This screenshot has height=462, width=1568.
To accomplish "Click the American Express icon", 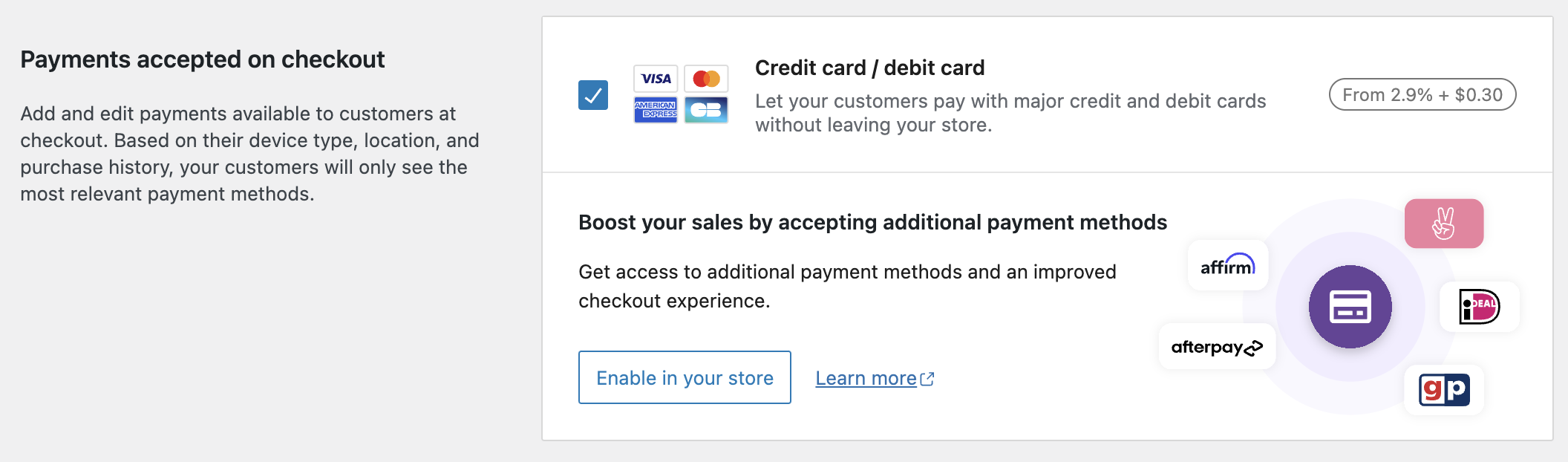I will pyautogui.click(x=656, y=110).
